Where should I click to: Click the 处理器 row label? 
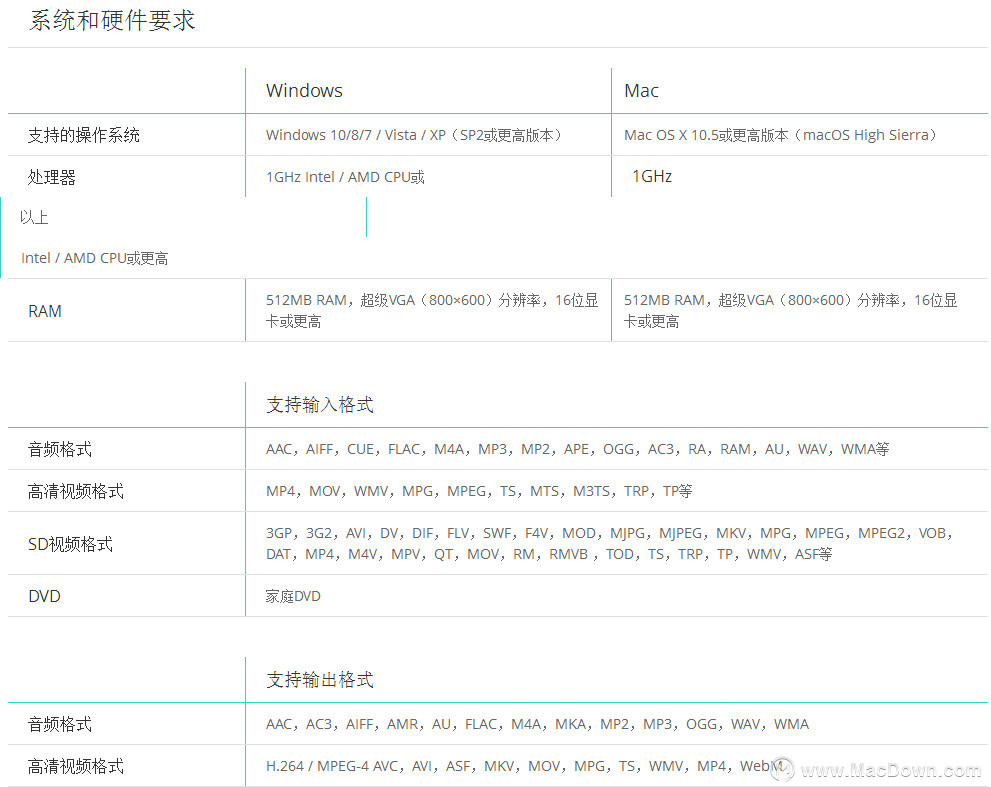coord(51,177)
